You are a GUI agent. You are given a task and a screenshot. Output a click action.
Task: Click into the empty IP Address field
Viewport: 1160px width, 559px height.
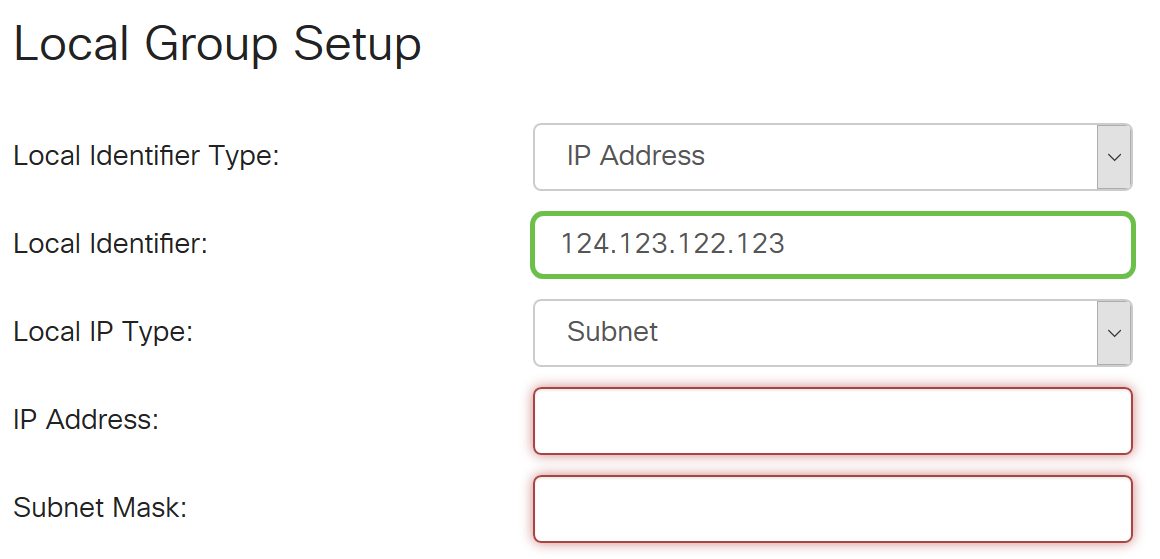click(x=832, y=421)
